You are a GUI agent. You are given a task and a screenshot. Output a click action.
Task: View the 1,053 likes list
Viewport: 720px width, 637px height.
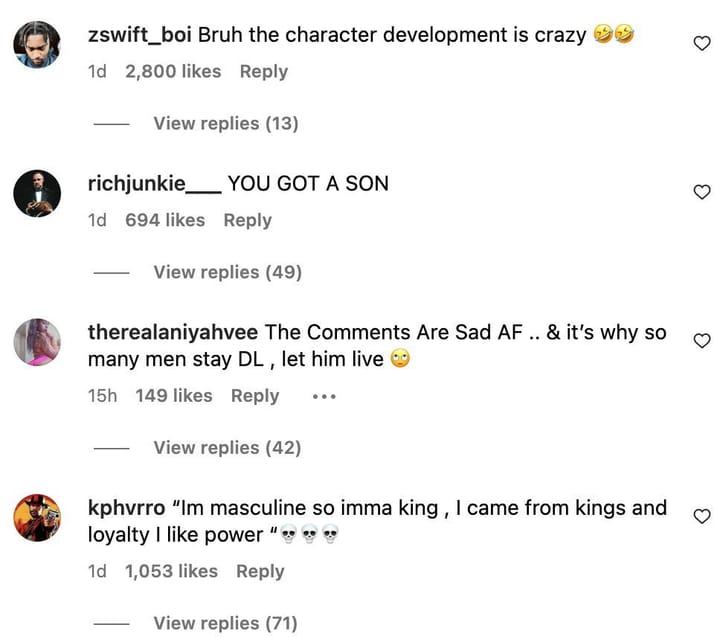pyautogui.click(x=171, y=571)
